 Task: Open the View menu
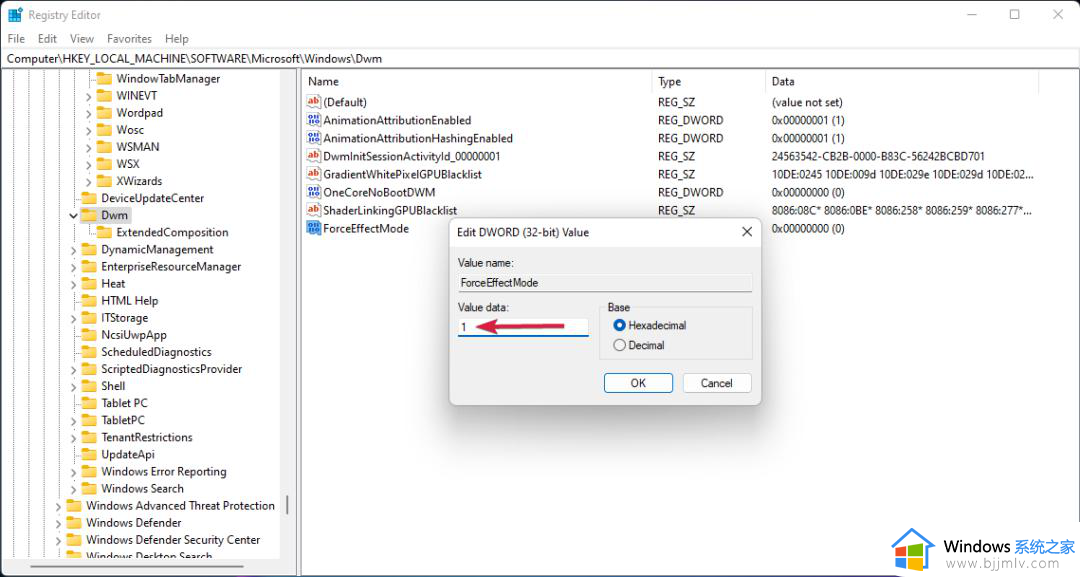click(x=81, y=39)
